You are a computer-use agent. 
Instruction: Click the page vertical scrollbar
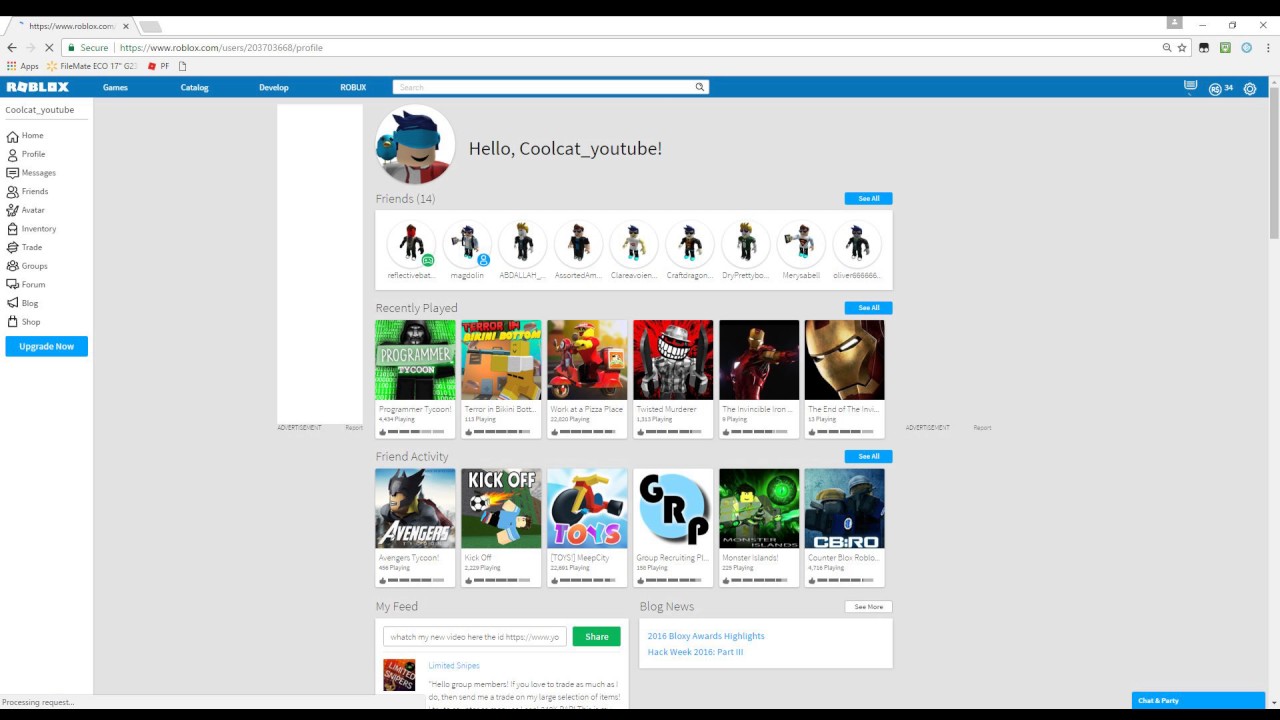tap(1273, 164)
